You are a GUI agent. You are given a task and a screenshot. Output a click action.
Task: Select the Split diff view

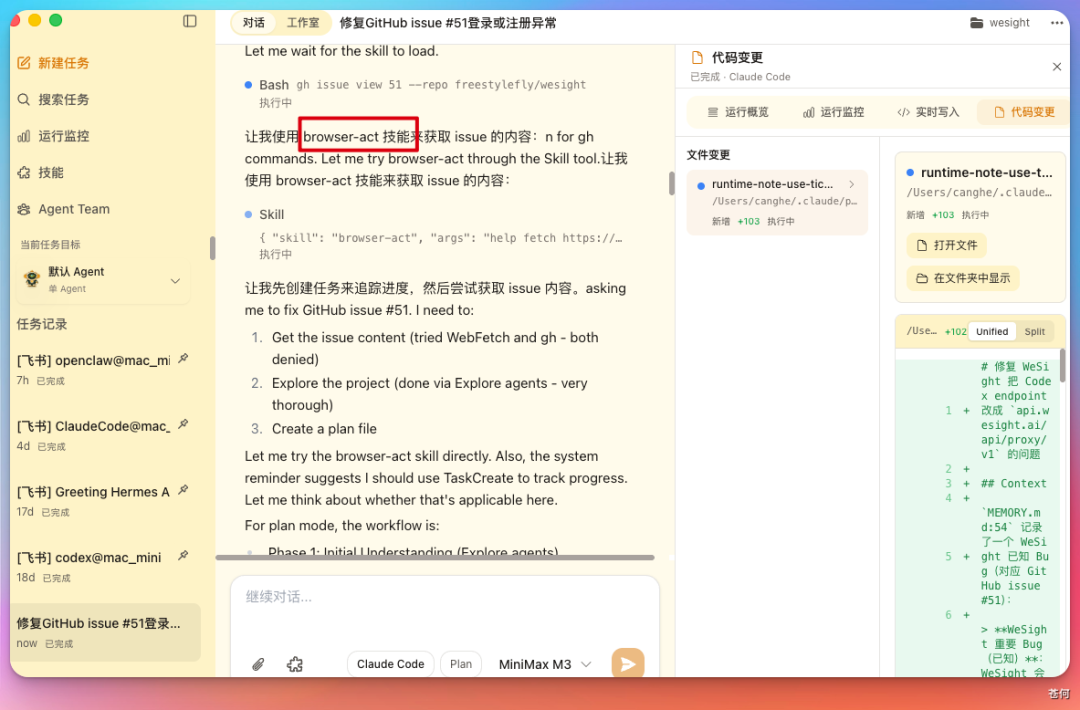1035,331
